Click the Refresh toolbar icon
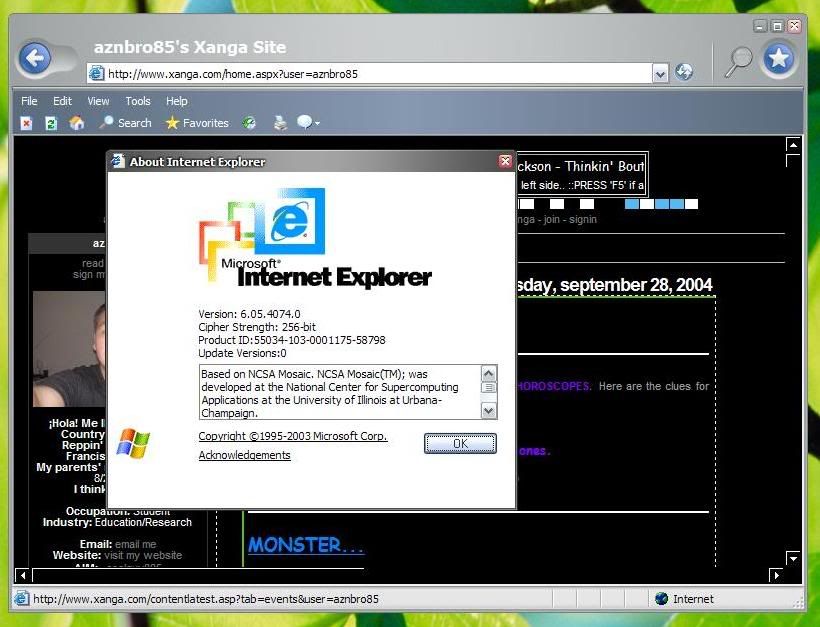Image resolution: width=820 pixels, height=627 pixels. pos(51,123)
